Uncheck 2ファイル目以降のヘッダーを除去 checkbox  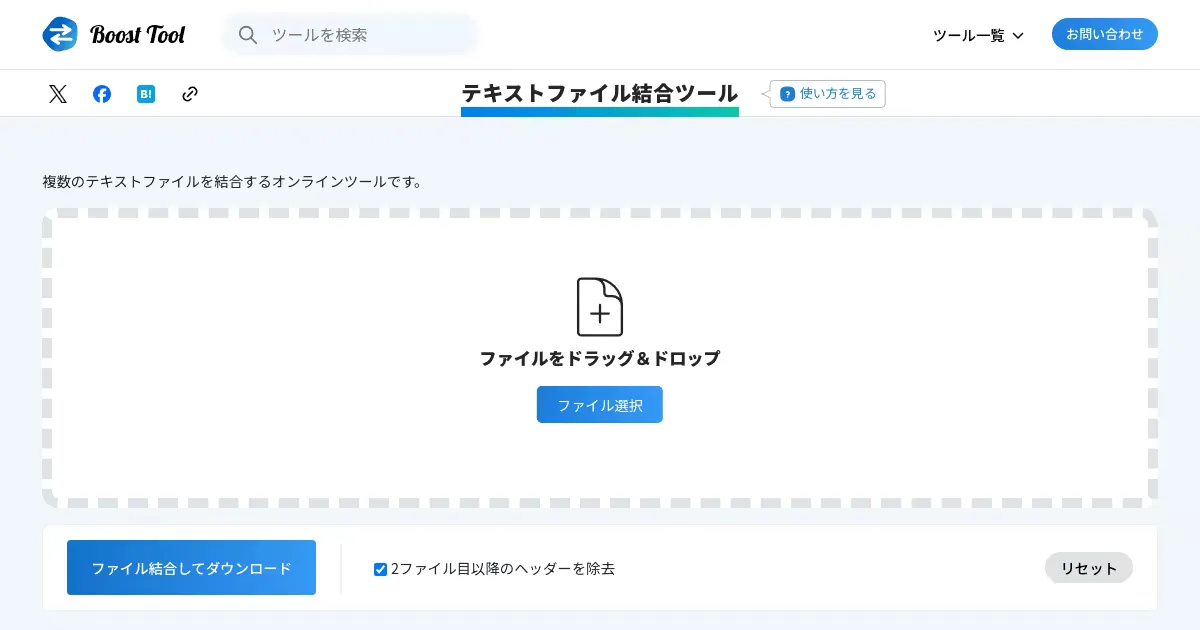click(x=380, y=569)
